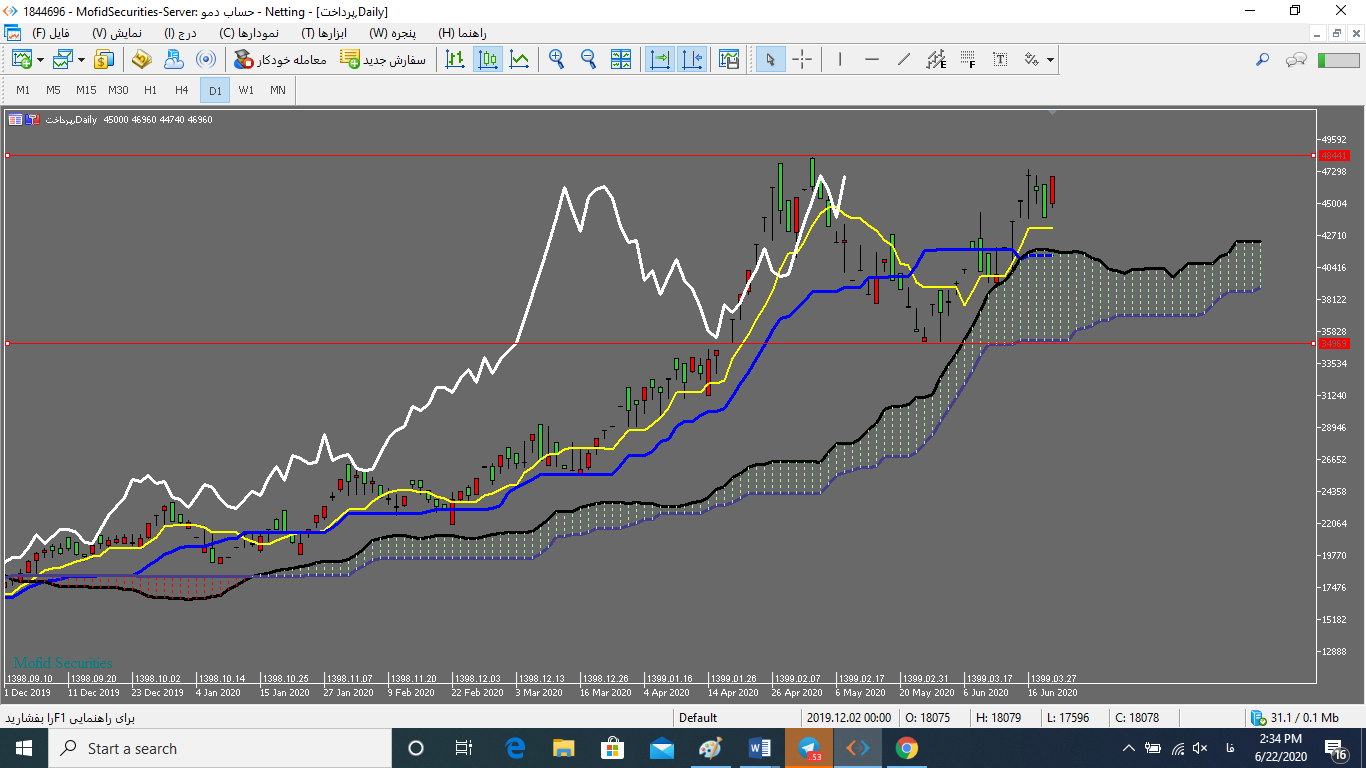Click the chart template icon
Viewport: 1366px width, 768px height.
tap(729, 59)
